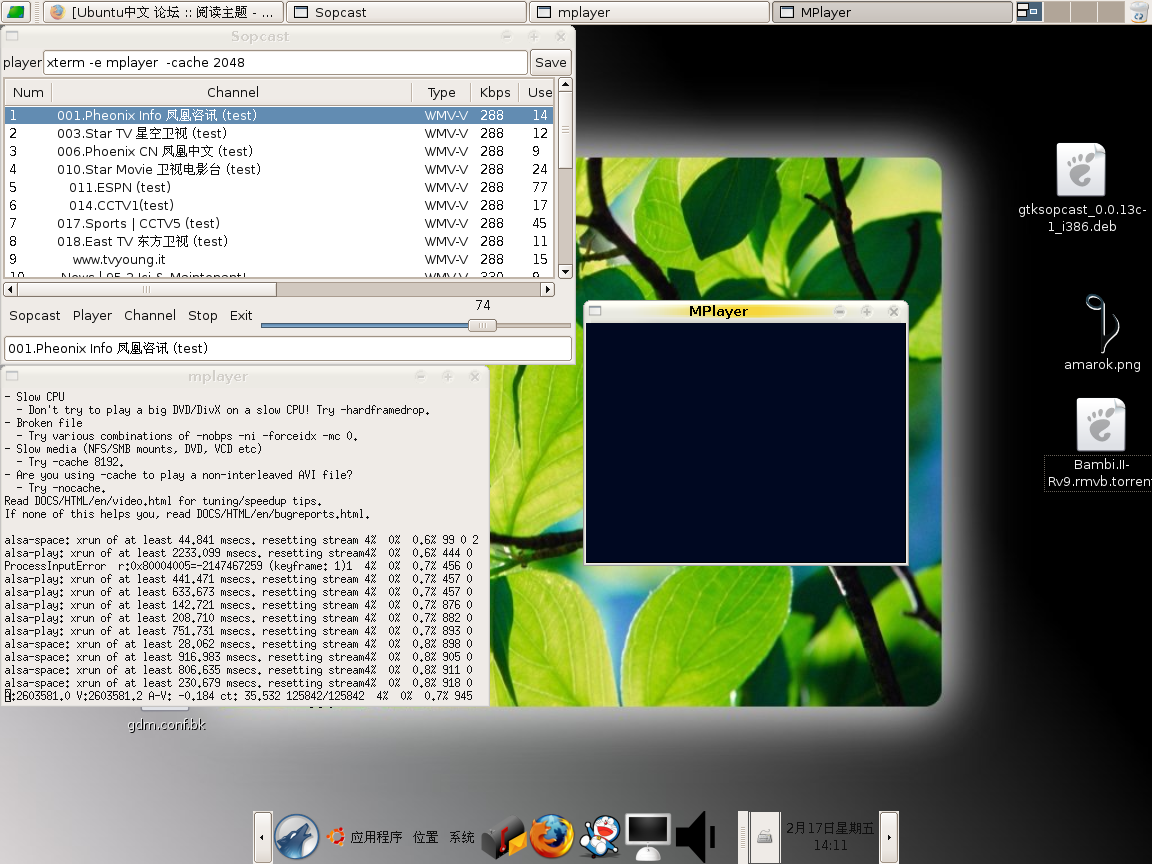The image size is (1152, 864).
Task: Select channel 003.Star TV 星空卫视
Action: (x=279, y=133)
